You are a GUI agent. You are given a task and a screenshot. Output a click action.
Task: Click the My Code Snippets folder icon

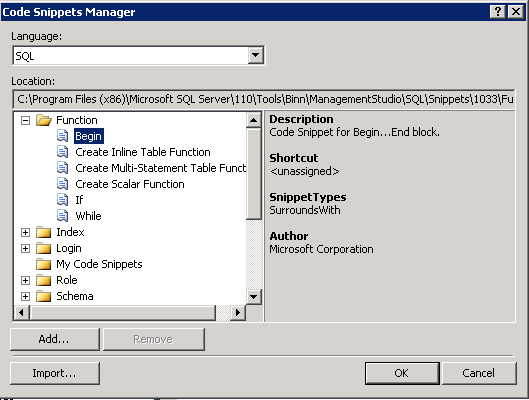[x=44, y=264]
